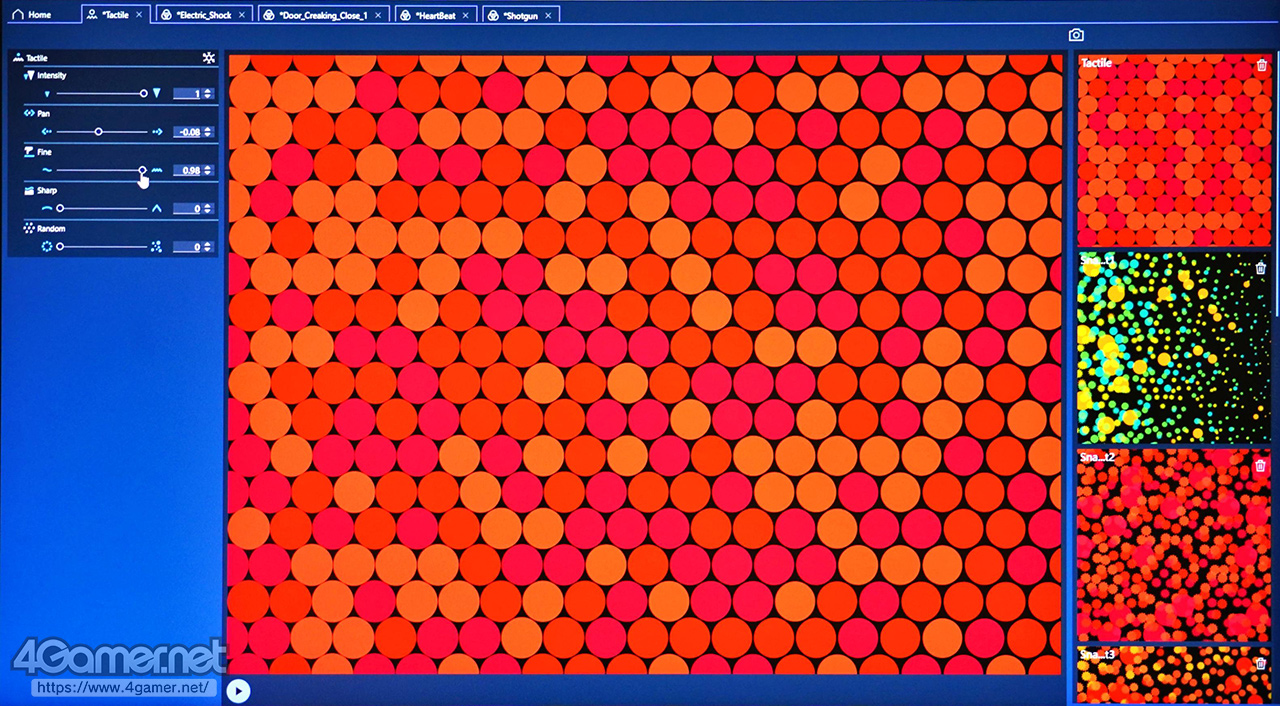The image size is (1280, 706).
Task: Click the Intensity value stepper arrows
Action: click(207, 94)
